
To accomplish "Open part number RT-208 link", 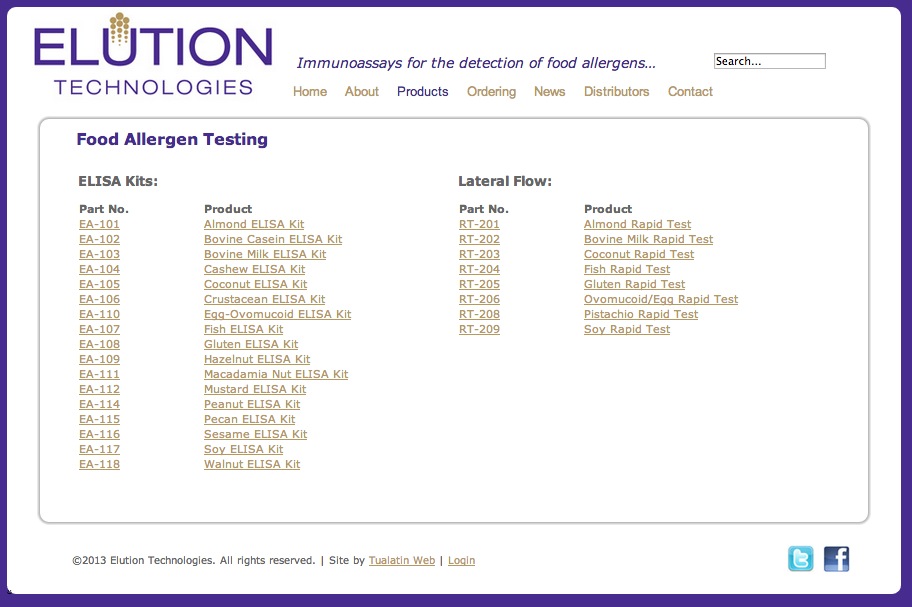I will click(479, 315).
